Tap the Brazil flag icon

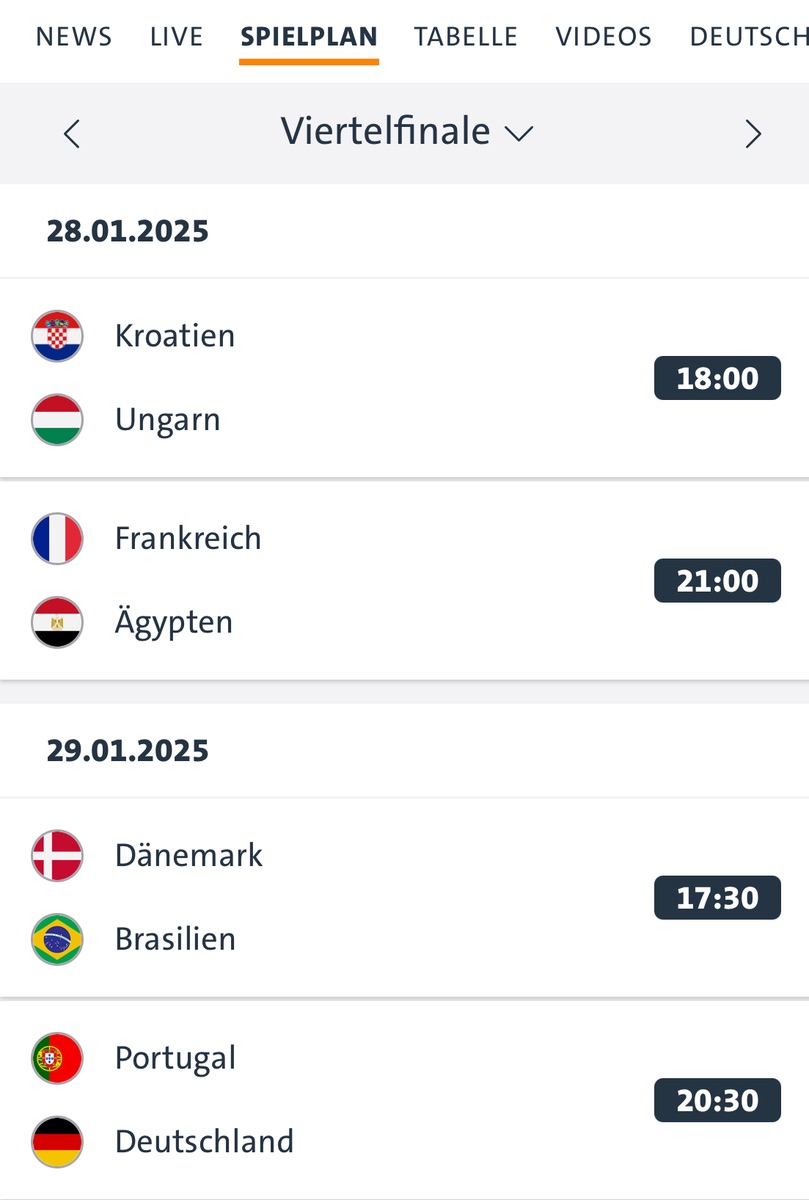click(57, 939)
